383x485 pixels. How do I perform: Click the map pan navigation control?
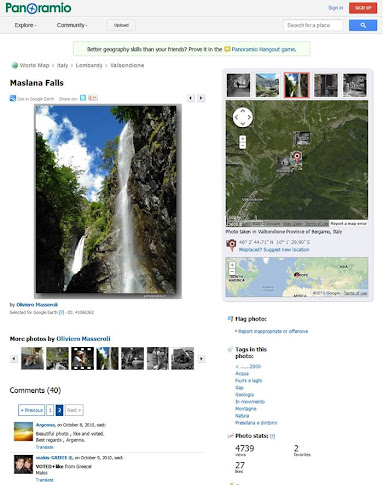(242, 117)
